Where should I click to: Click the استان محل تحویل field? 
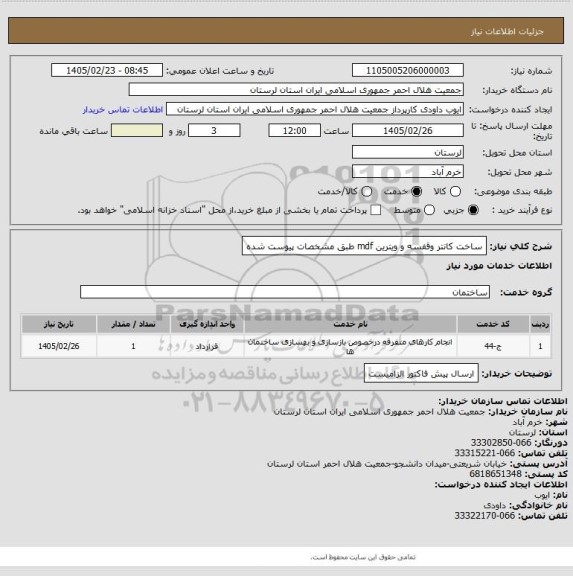408,152
